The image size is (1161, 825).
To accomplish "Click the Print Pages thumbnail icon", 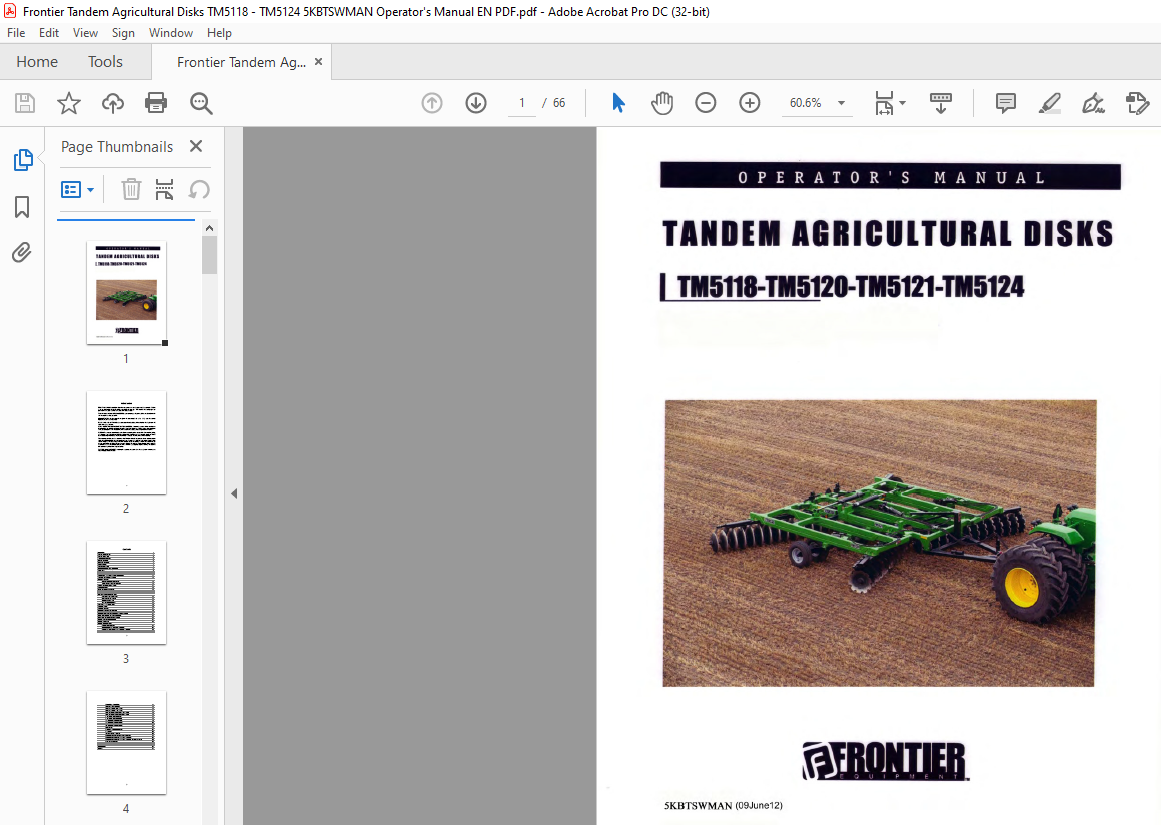I will pyautogui.click(x=164, y=190).
